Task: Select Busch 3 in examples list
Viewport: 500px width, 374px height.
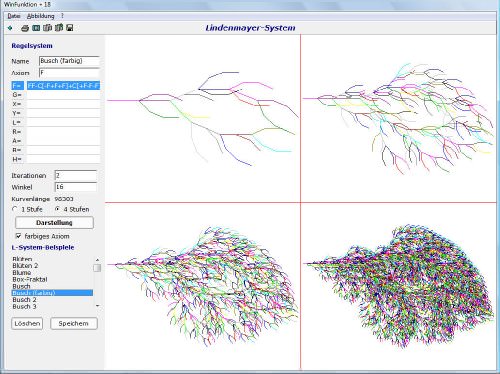Action: pyautogui.click(x=24, y=307)
